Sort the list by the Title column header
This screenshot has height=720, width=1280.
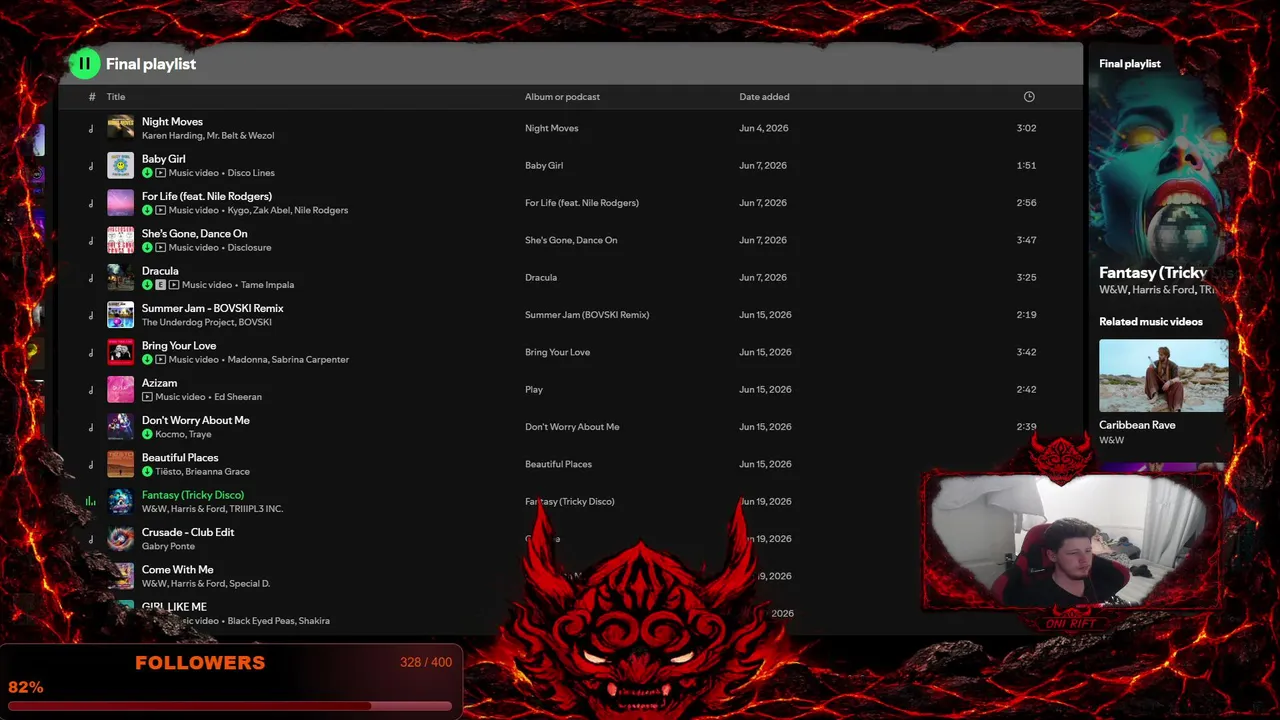click(116, 97)
